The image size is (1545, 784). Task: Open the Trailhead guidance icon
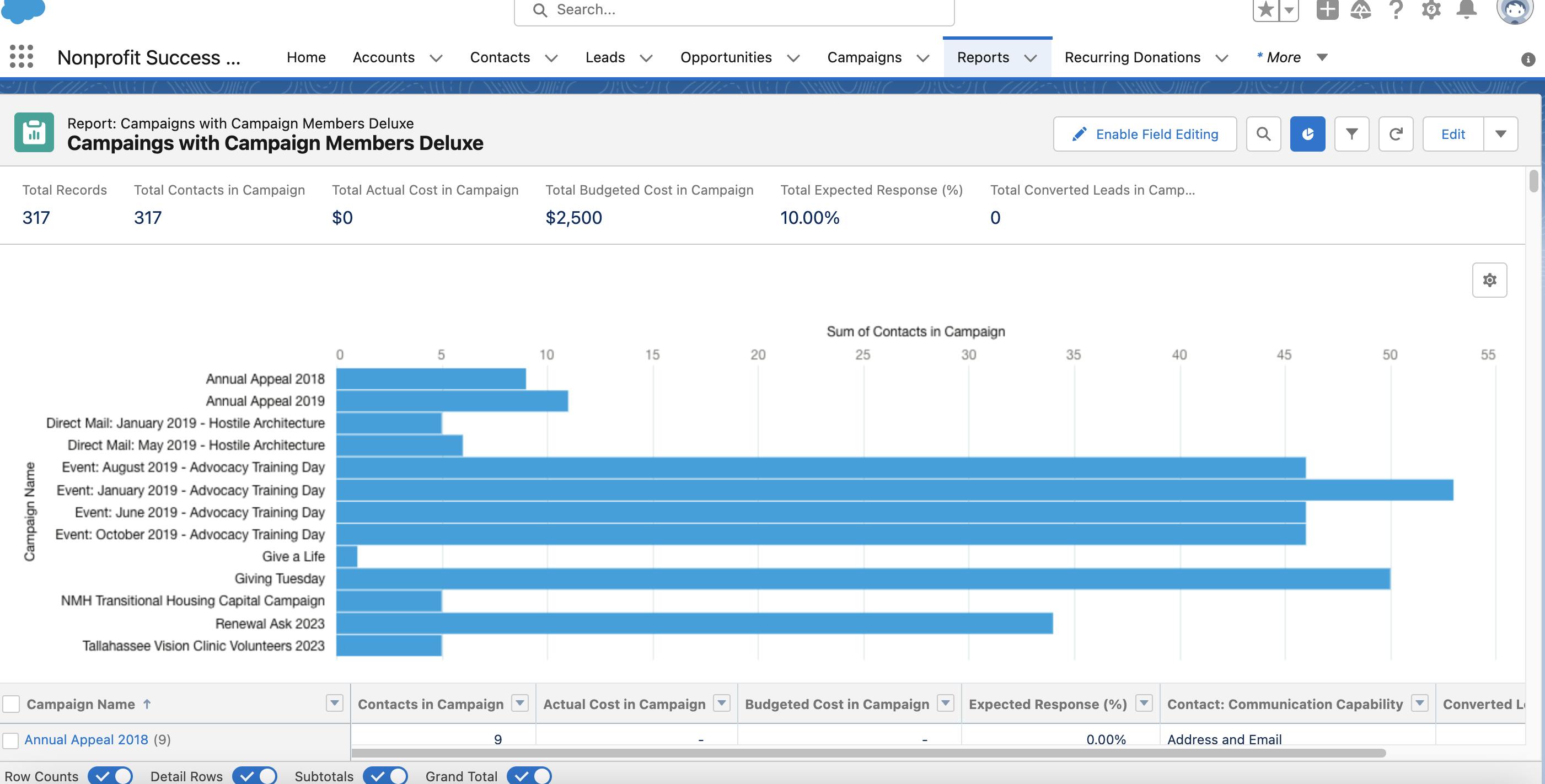click(x=1361, y=9)
